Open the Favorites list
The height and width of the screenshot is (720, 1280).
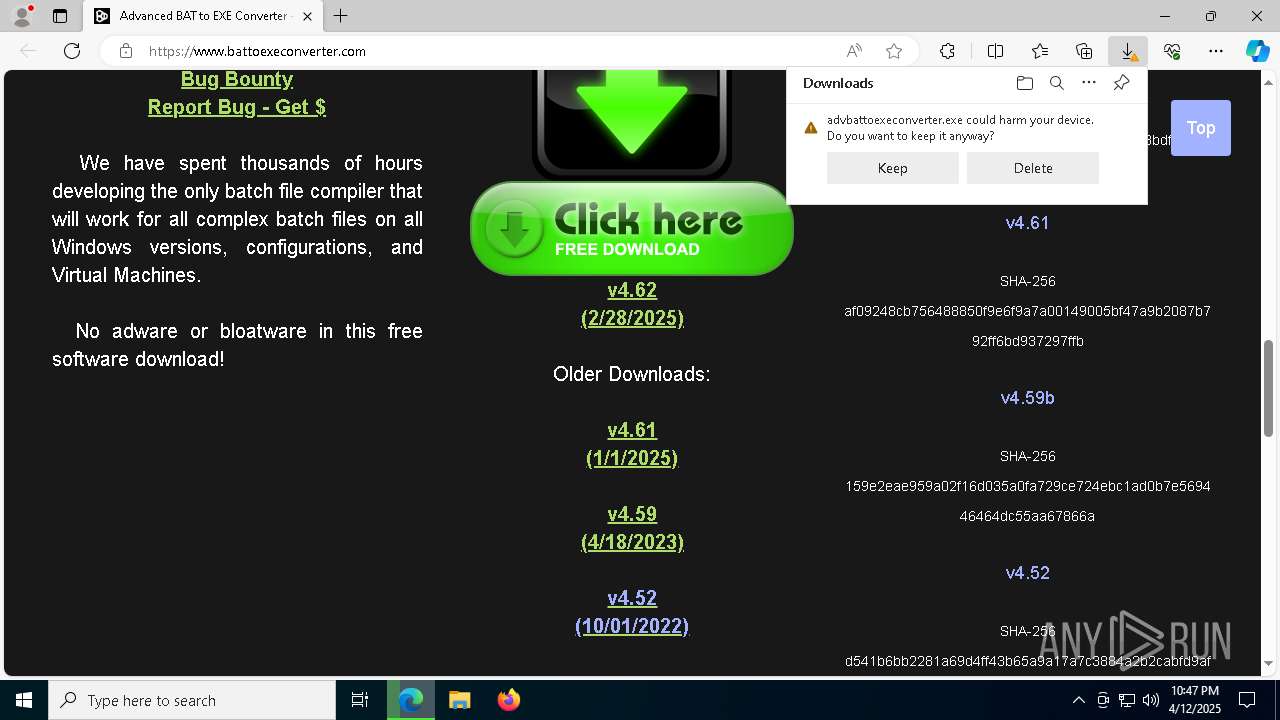(x=1040, y=51)
